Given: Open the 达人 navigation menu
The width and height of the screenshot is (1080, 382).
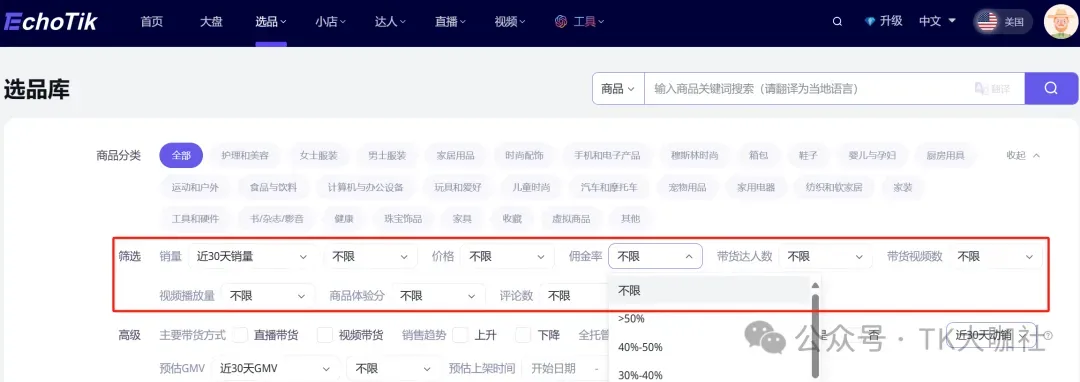Looking at the screenshot, I should tap(391, 21).
